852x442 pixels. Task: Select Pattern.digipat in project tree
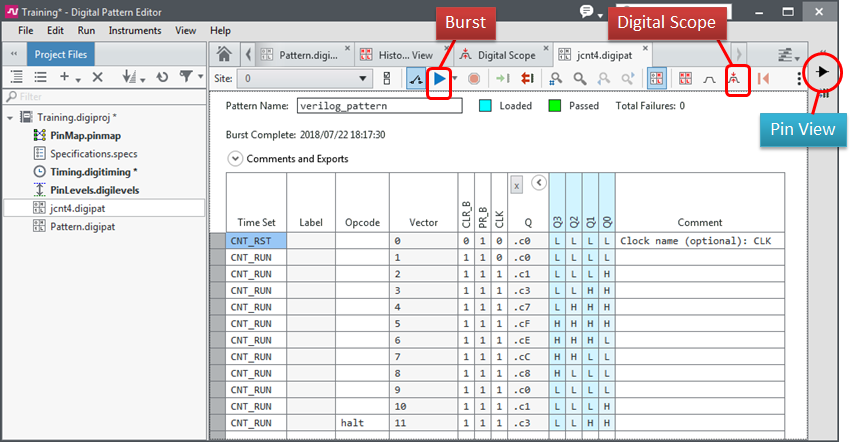coord(83,227)
